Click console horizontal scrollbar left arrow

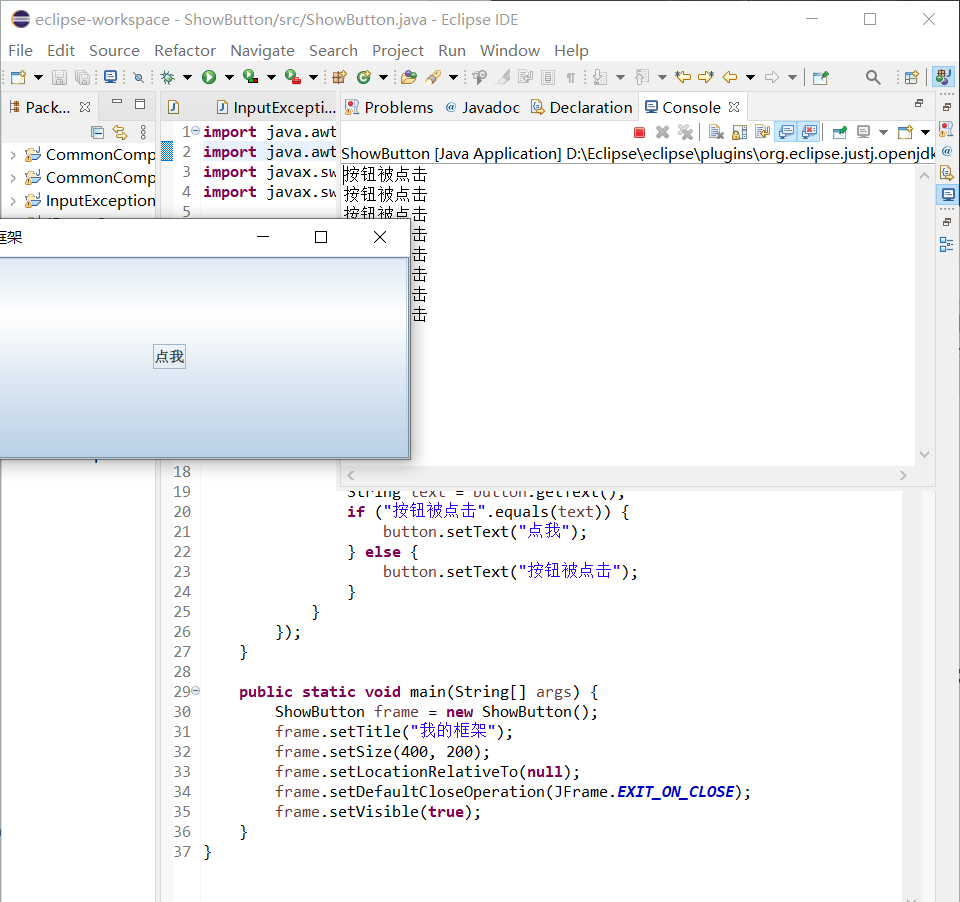tap(351, 475)
